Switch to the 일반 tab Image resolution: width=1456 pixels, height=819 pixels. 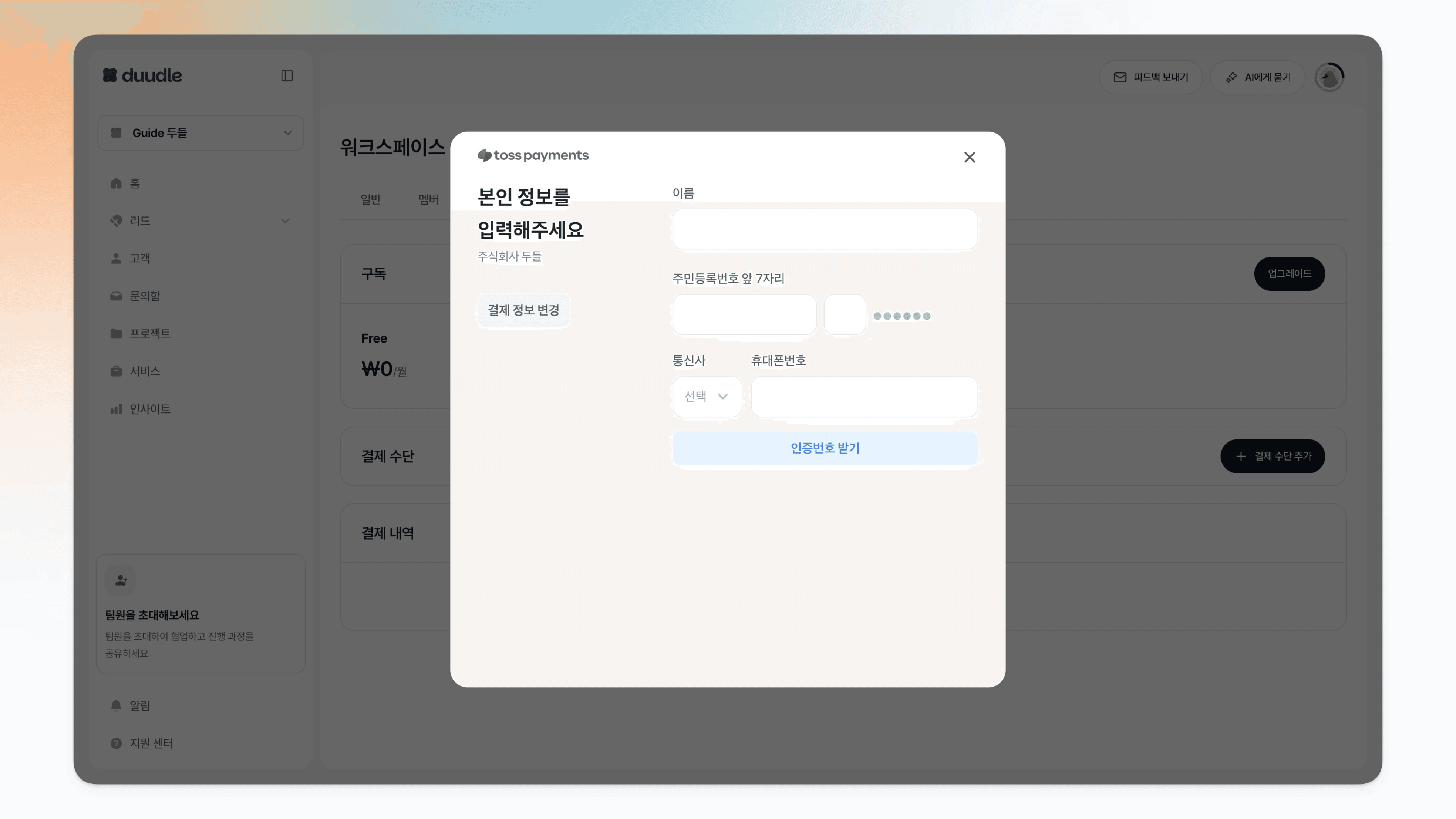click(x=370, y=199)
